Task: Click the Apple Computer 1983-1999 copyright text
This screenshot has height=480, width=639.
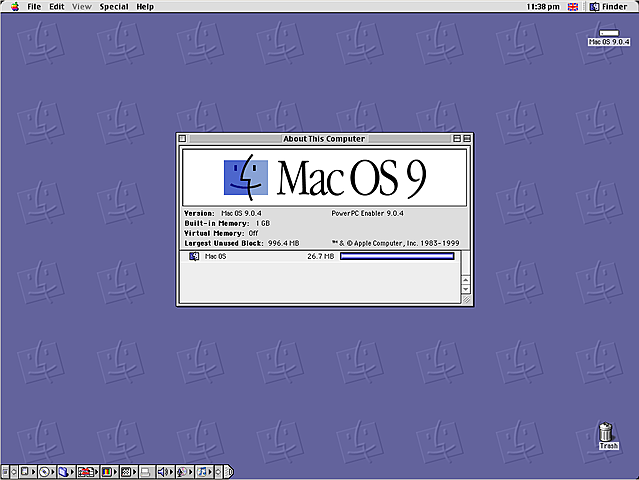Action: coord(395,243)
